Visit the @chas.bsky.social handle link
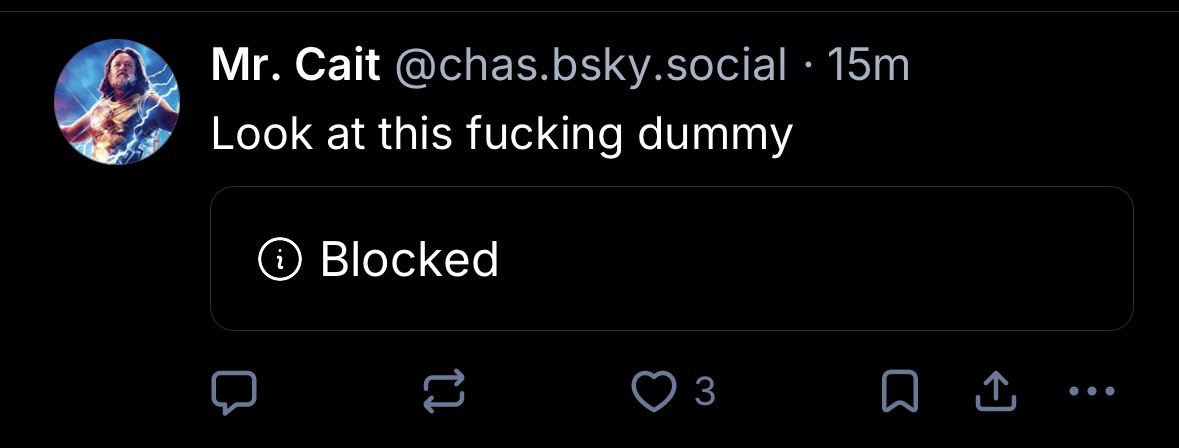 [591, 67]
